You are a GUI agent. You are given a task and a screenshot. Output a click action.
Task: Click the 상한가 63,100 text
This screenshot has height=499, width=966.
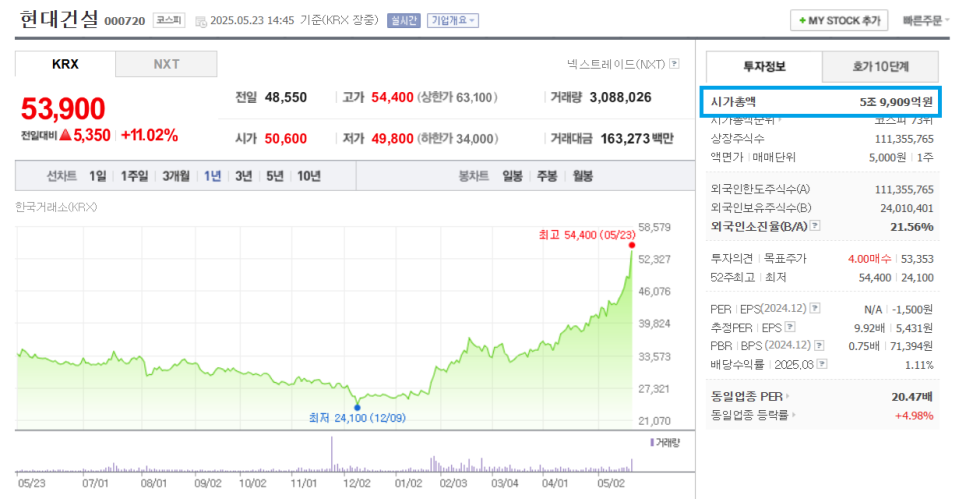pyautogui.click(x=457, y=97)
